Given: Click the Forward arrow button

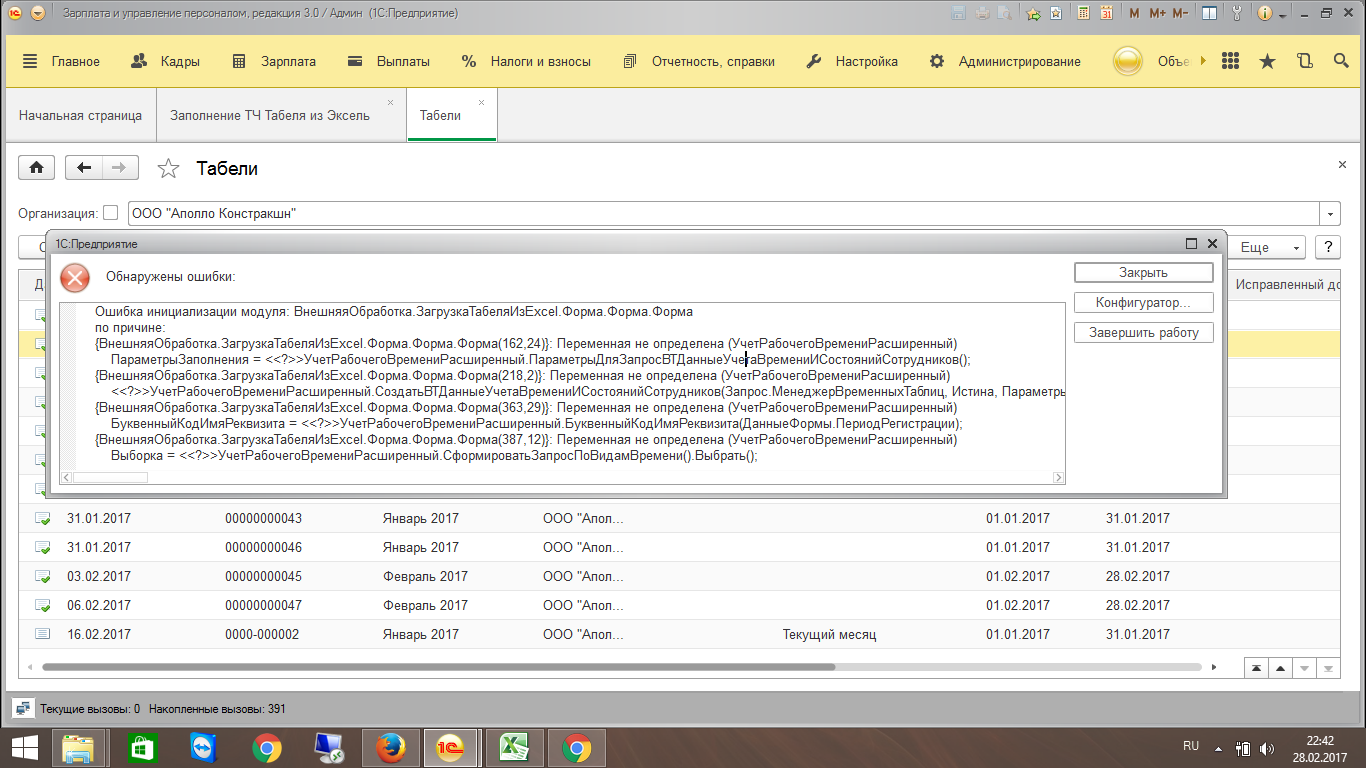Looking at the screenshot, I should pos(120,168).
